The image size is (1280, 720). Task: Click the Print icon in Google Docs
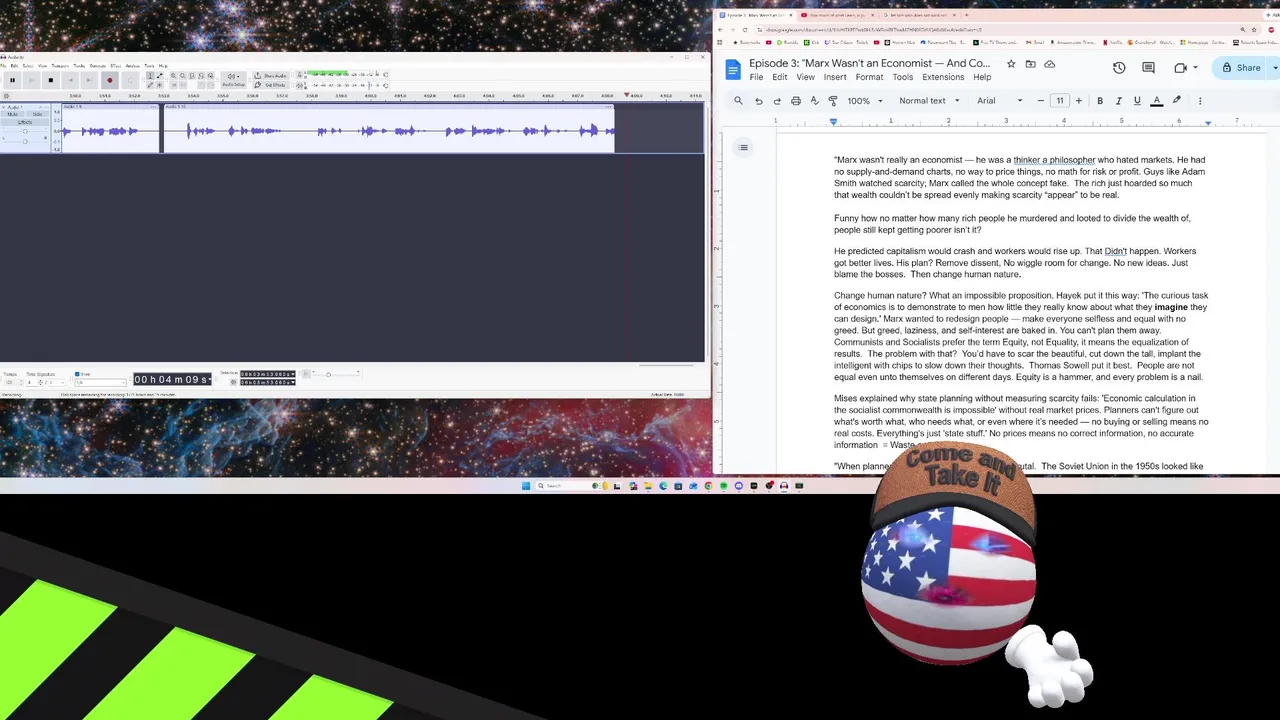point(795,100)
